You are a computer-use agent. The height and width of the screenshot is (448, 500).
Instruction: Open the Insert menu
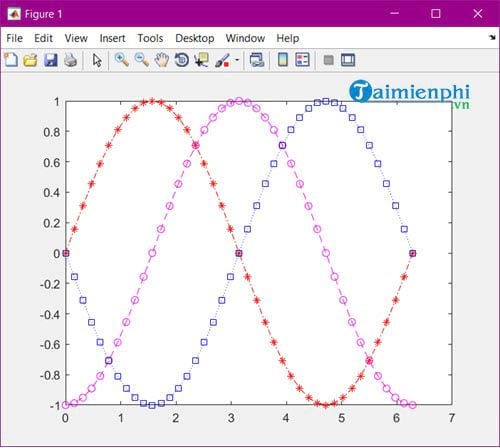pos(112,38)
